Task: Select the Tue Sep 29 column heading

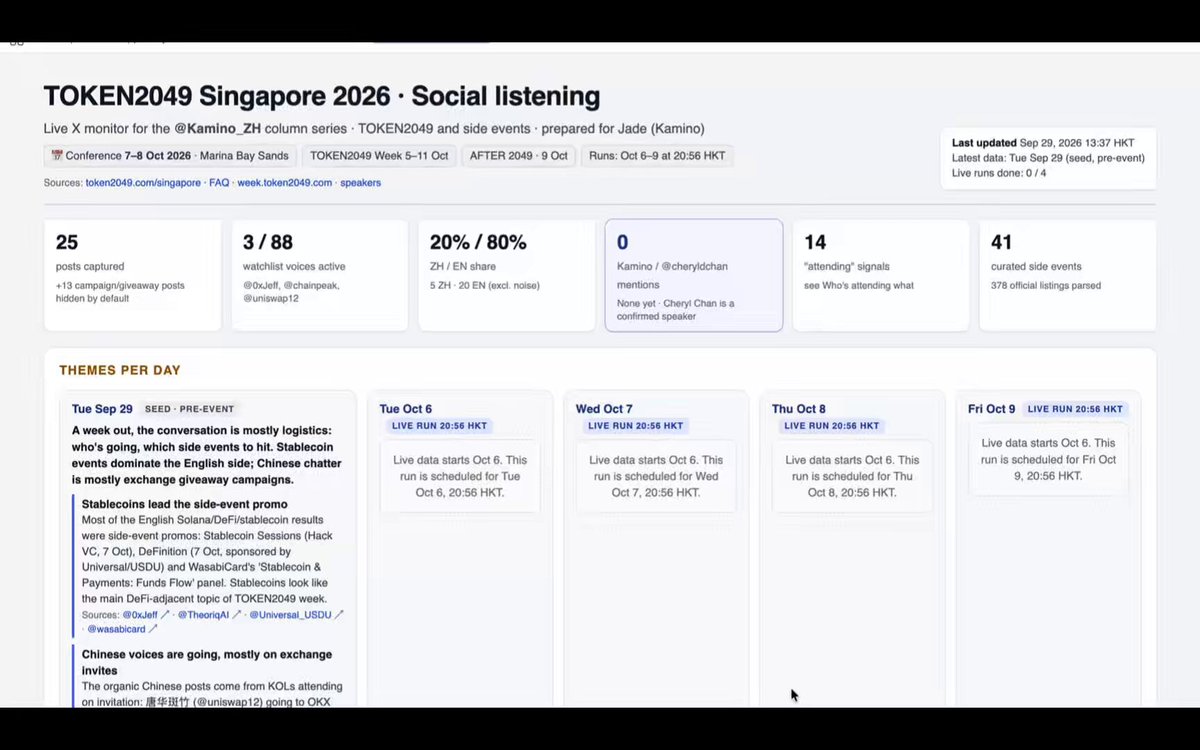Action: (x=102, y=409)
